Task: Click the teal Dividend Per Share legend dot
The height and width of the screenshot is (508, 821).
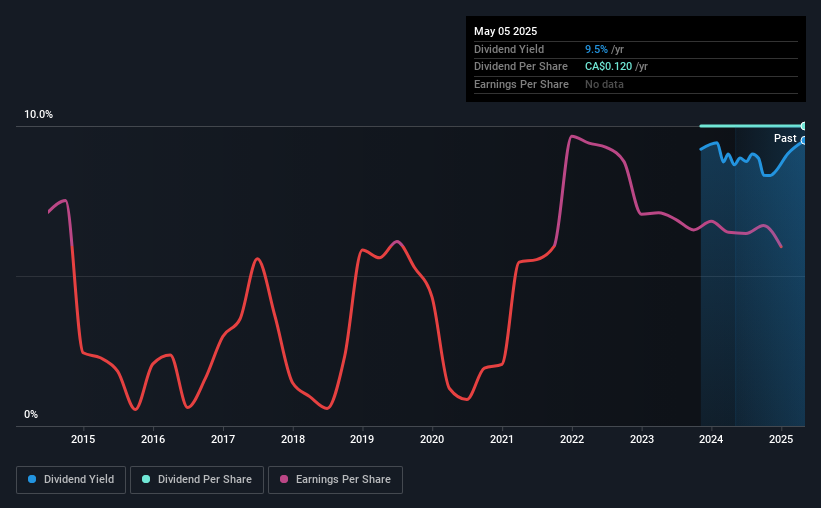Action: point(146,479)
